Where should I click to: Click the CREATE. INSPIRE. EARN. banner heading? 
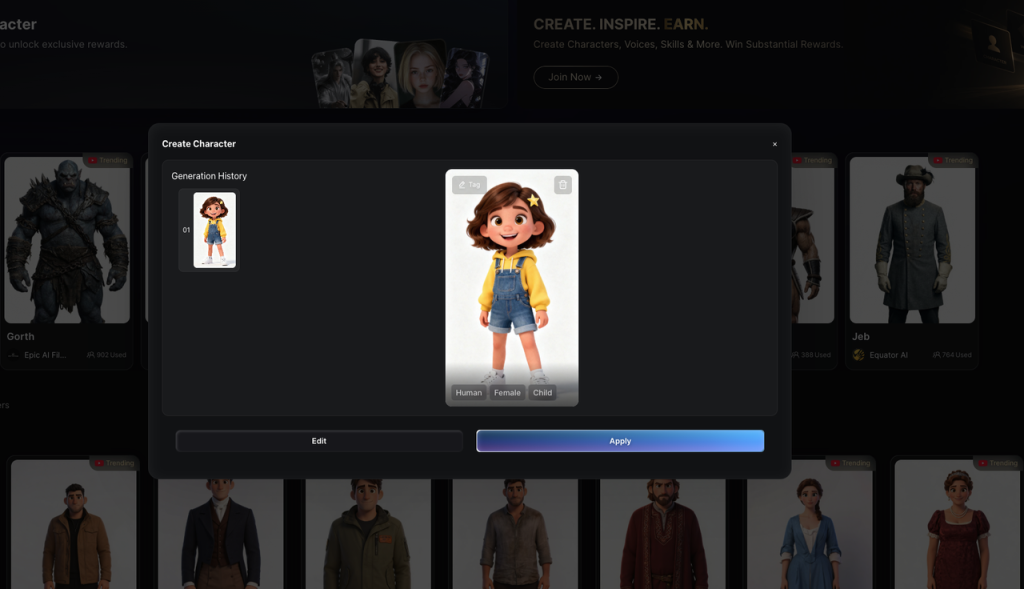tap(620, 25)
